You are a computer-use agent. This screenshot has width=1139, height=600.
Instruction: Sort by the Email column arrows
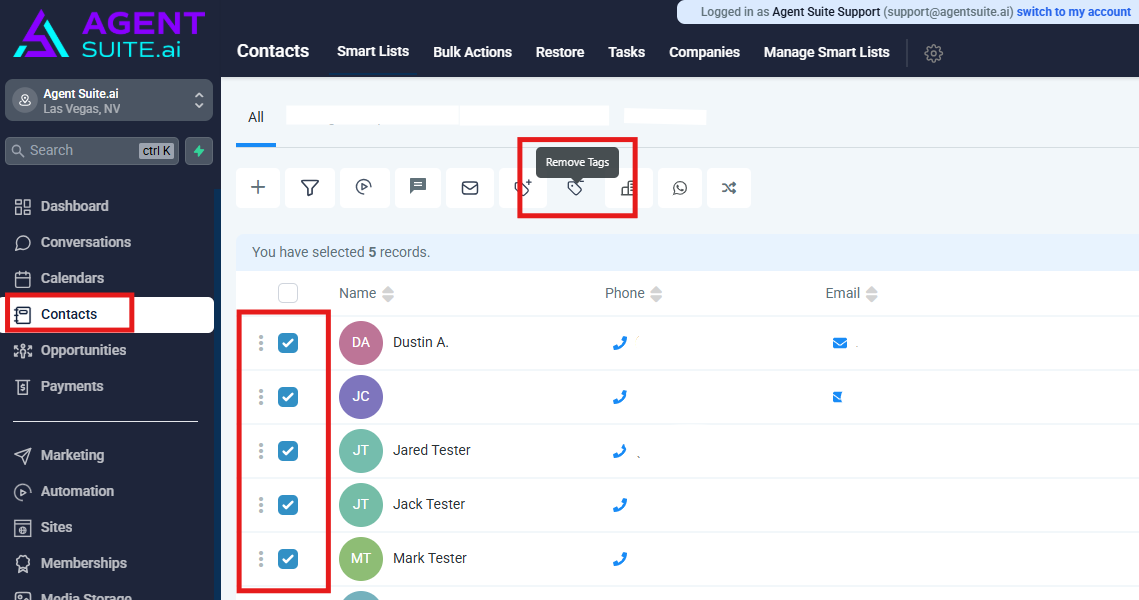click(872, 293)
